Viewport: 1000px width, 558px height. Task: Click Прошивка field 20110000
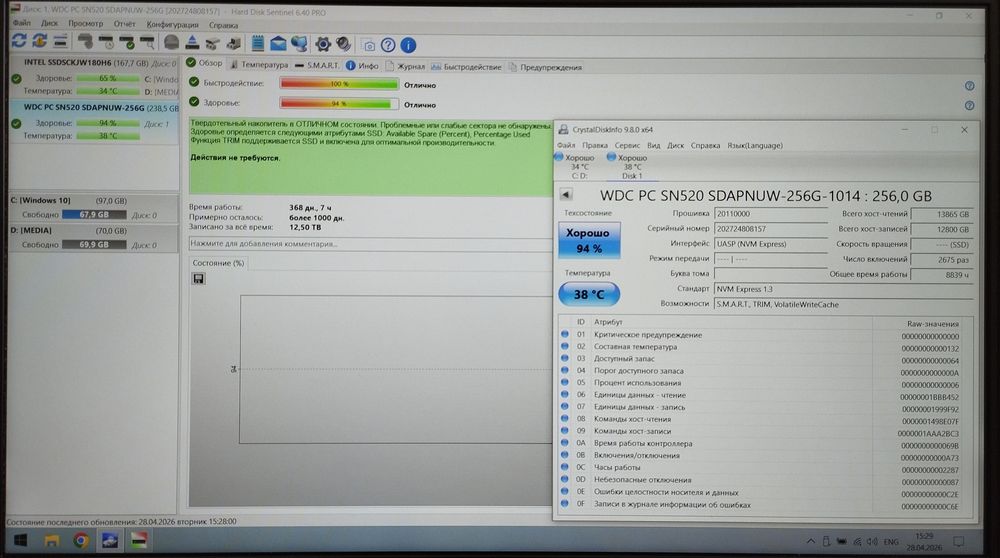coord(770,214)
